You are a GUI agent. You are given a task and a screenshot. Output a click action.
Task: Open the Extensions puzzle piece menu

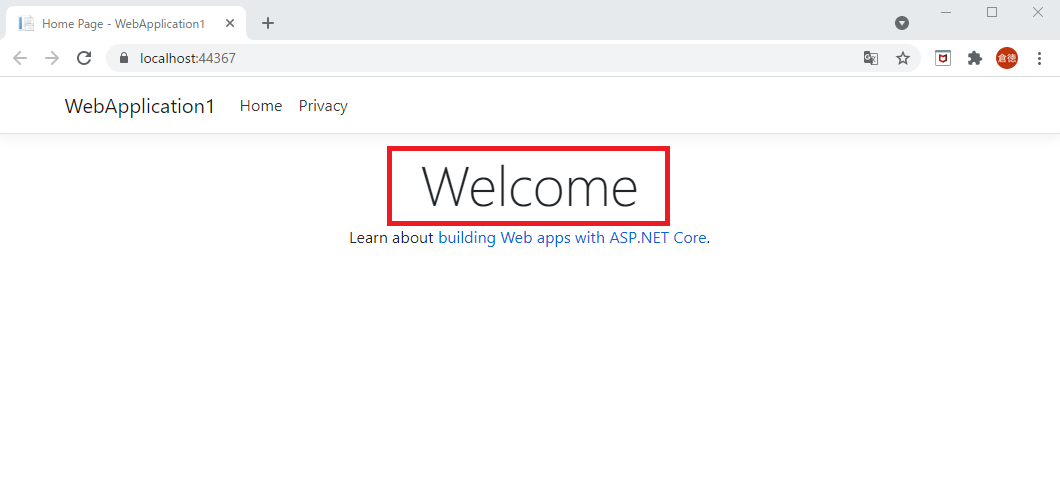tap(974, 58)
